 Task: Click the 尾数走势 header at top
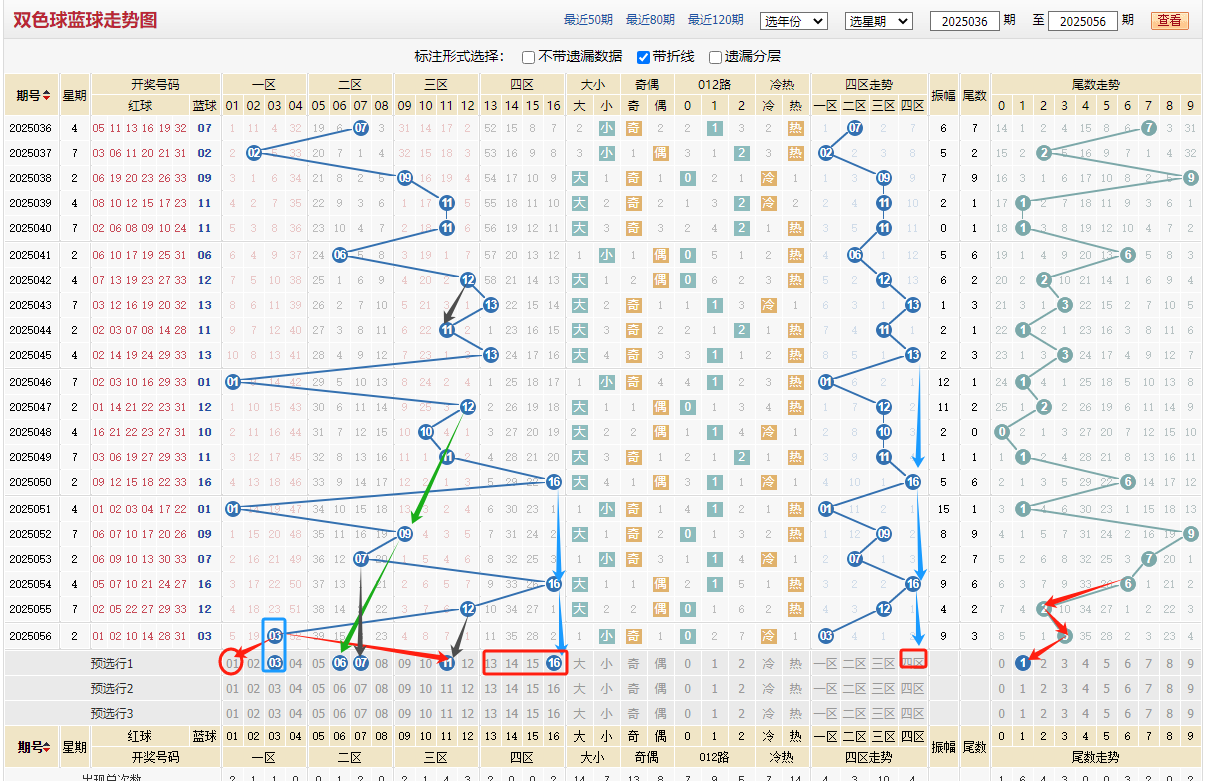1095,85
